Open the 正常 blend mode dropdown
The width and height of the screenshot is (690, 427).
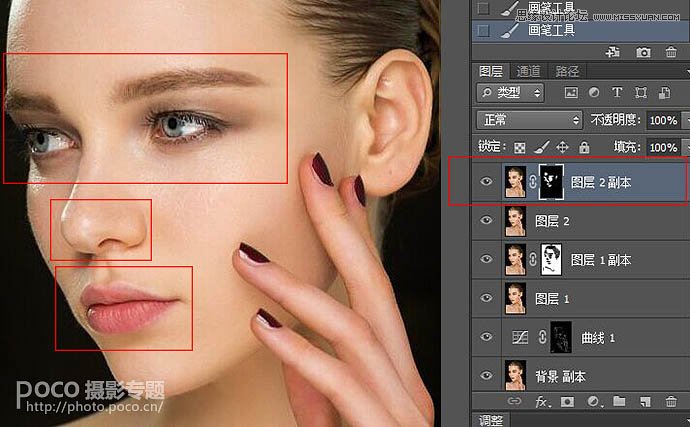coord(529,120)
